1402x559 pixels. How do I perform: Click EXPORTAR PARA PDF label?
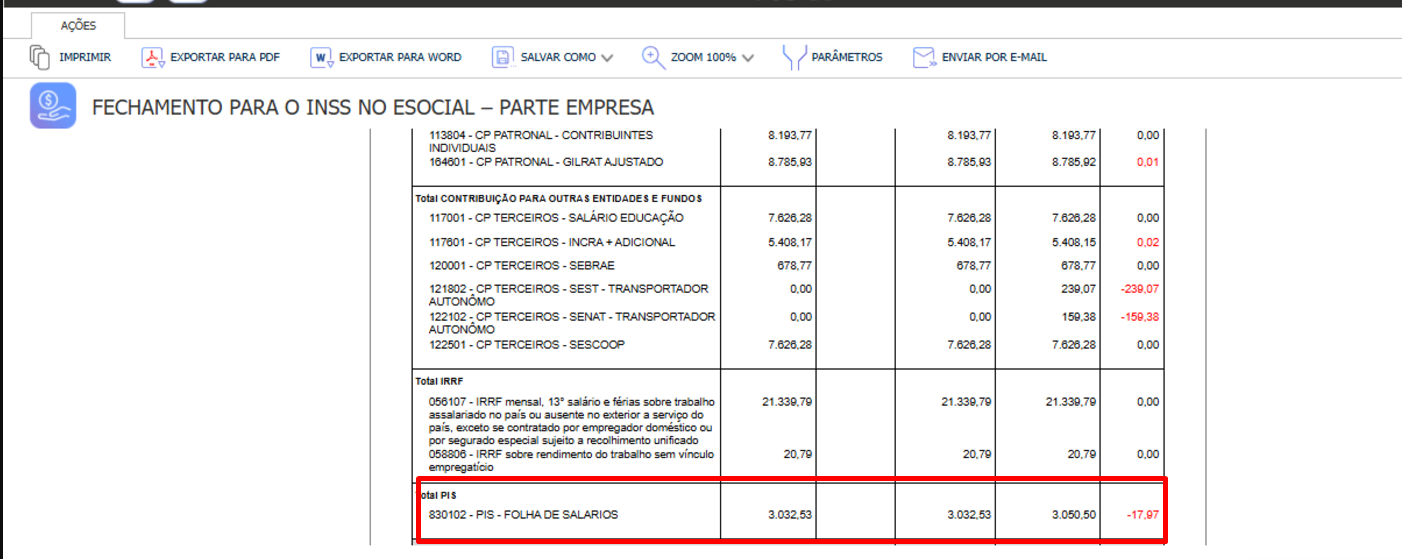tap(225, 58)
